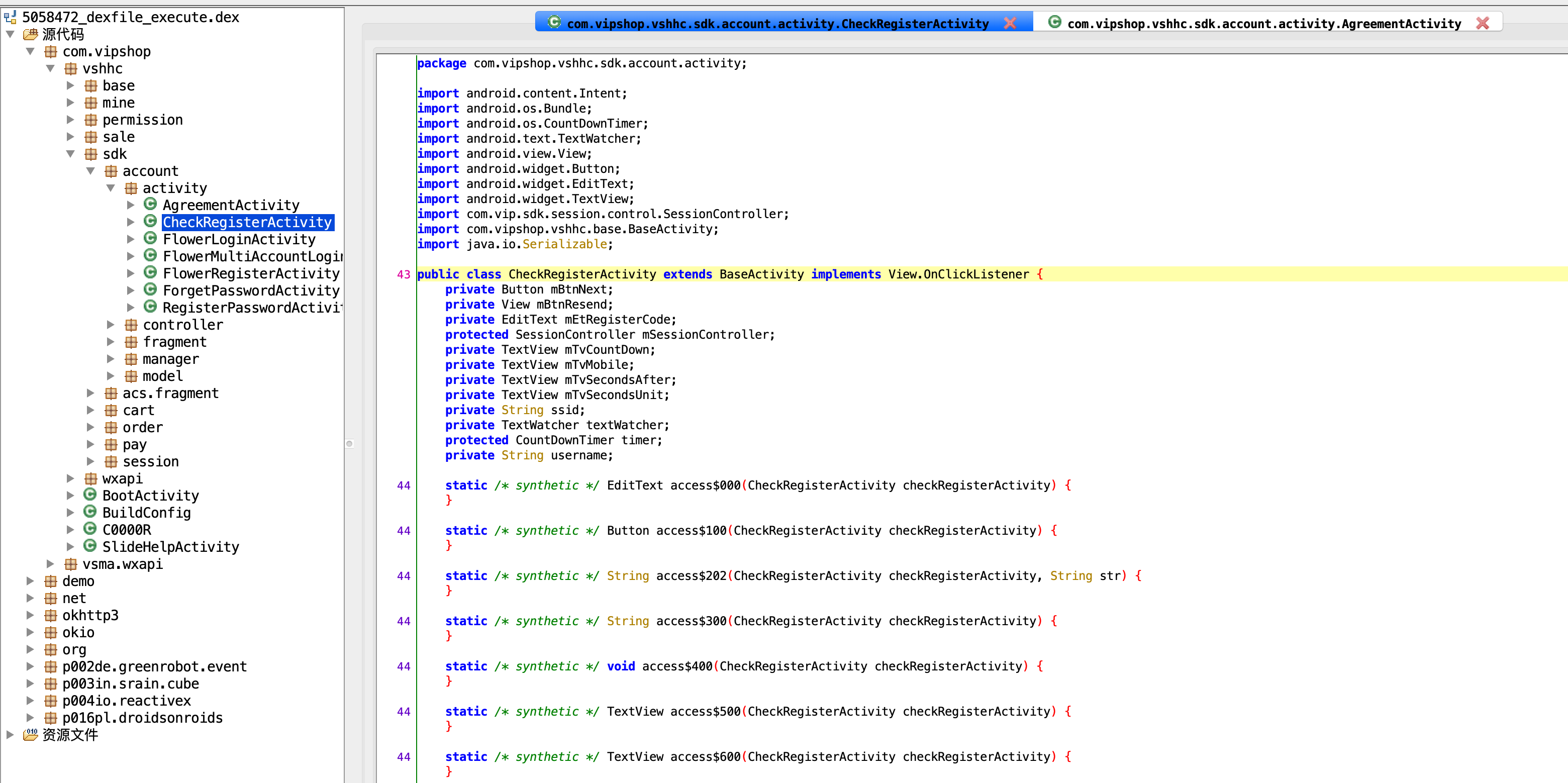Click the split pane divider handle

click(x=349, y=443)
